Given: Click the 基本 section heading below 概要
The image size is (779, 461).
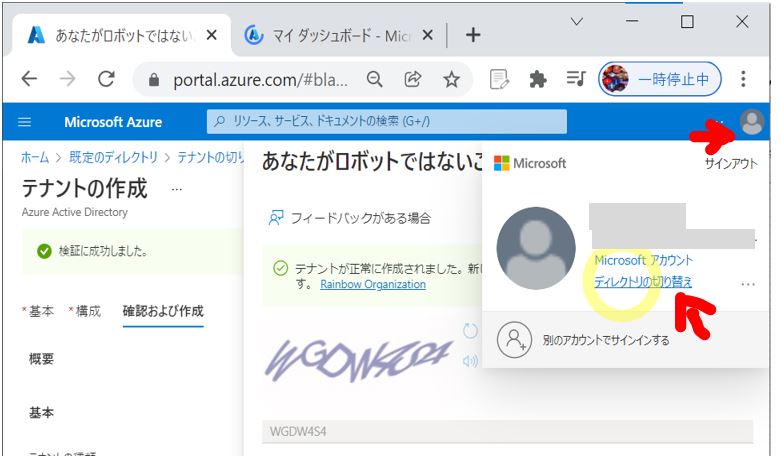Looking at the screenshot, I should (41, 412).
